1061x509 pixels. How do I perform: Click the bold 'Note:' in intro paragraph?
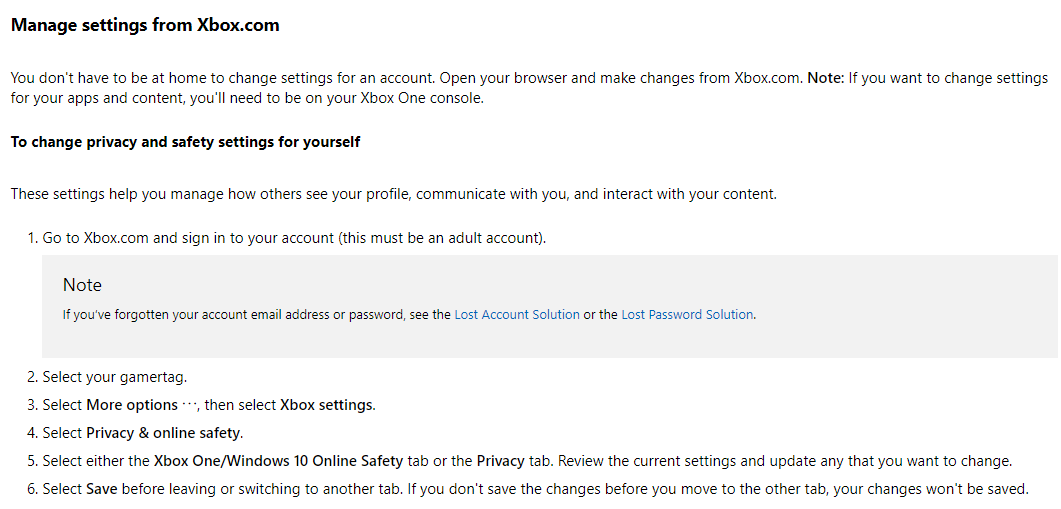826,78
